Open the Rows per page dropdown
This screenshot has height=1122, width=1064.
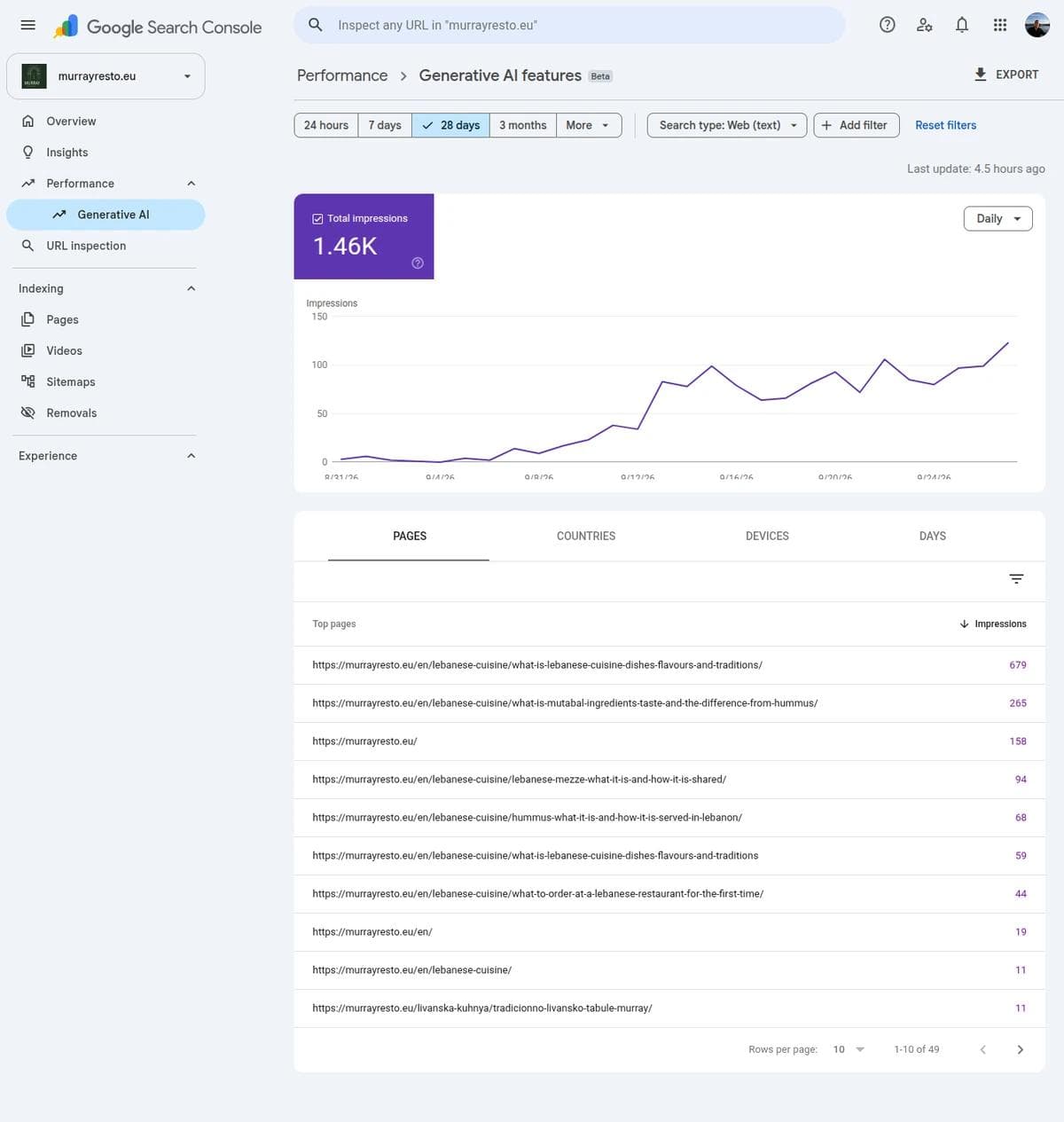[849, 1049]
